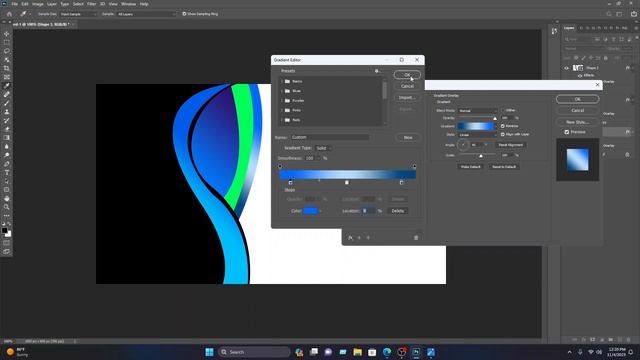This screenshot has height=360, width=640.
Task: Click the Angle dial in Gradient Overlay
Action: 463,144
